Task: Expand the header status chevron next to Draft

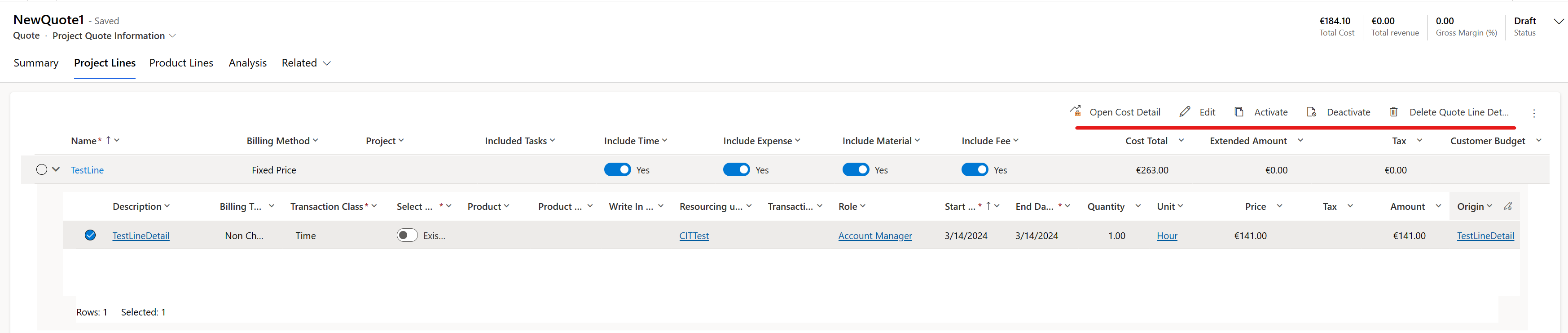Action: pyautogui.click(x=1558, y=22)
